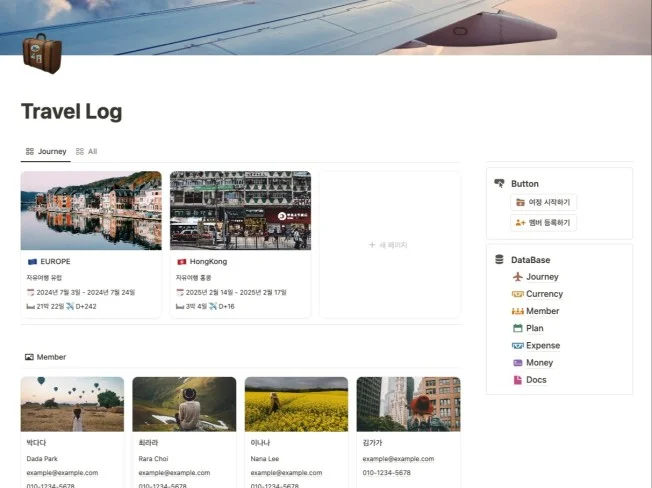Viewport: 652px width, 488px height.
Task: Open the Nana Lee member card photo
Action: click(x=296, y=404)
